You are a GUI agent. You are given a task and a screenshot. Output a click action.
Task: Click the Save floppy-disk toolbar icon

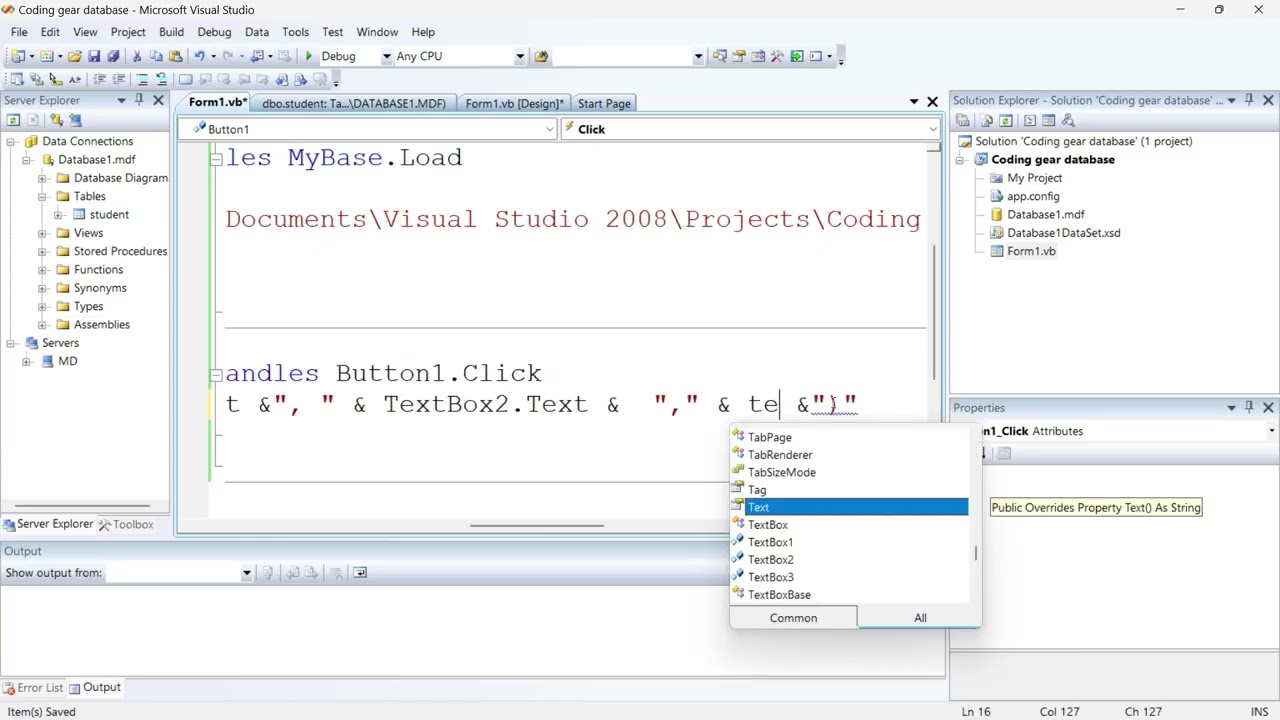pos(94,56)
